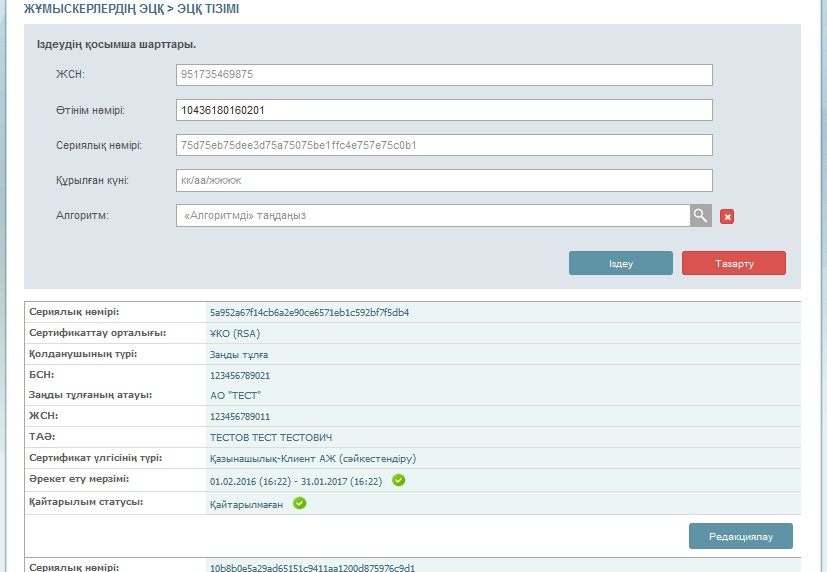Click the green checkmark beside the validity period
The height and width of the screenshot is (572, 827).
click(x=398, y=481)
